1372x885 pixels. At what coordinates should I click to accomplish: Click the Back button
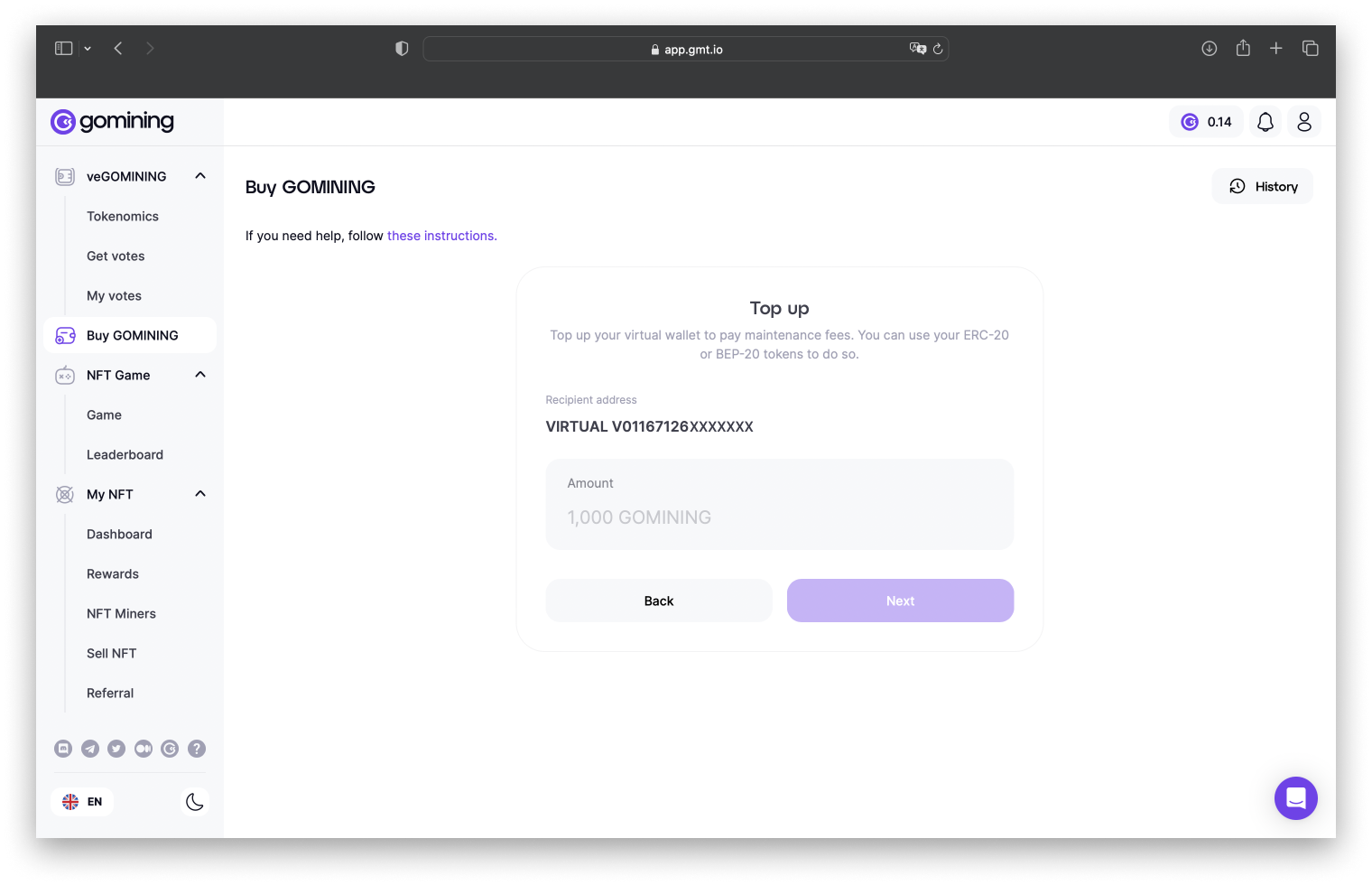(659, 601)
